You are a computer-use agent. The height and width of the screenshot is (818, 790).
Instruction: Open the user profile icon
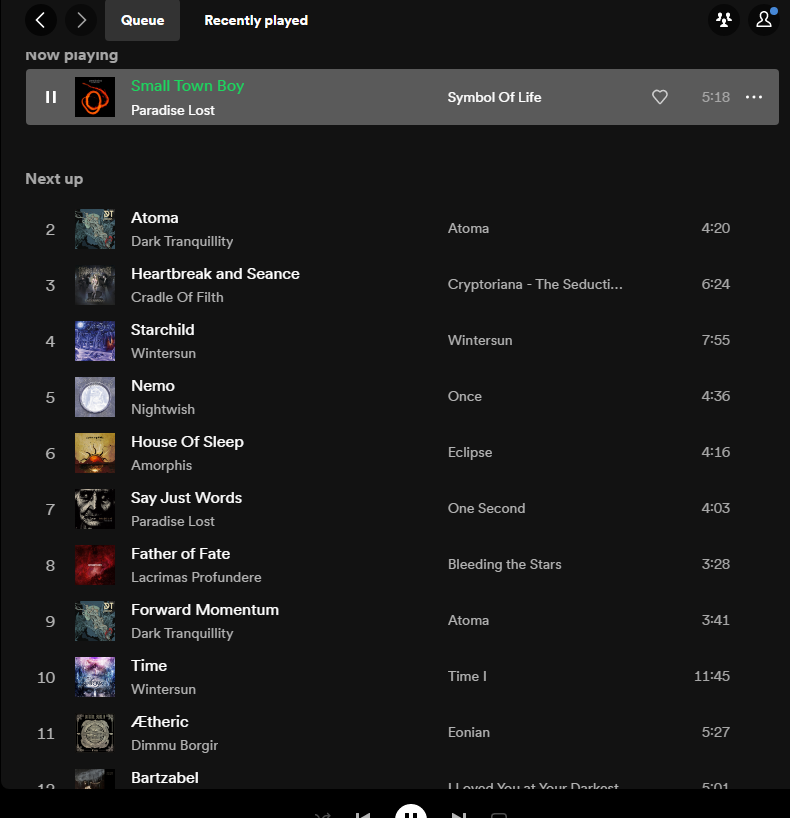coord(764,20)
